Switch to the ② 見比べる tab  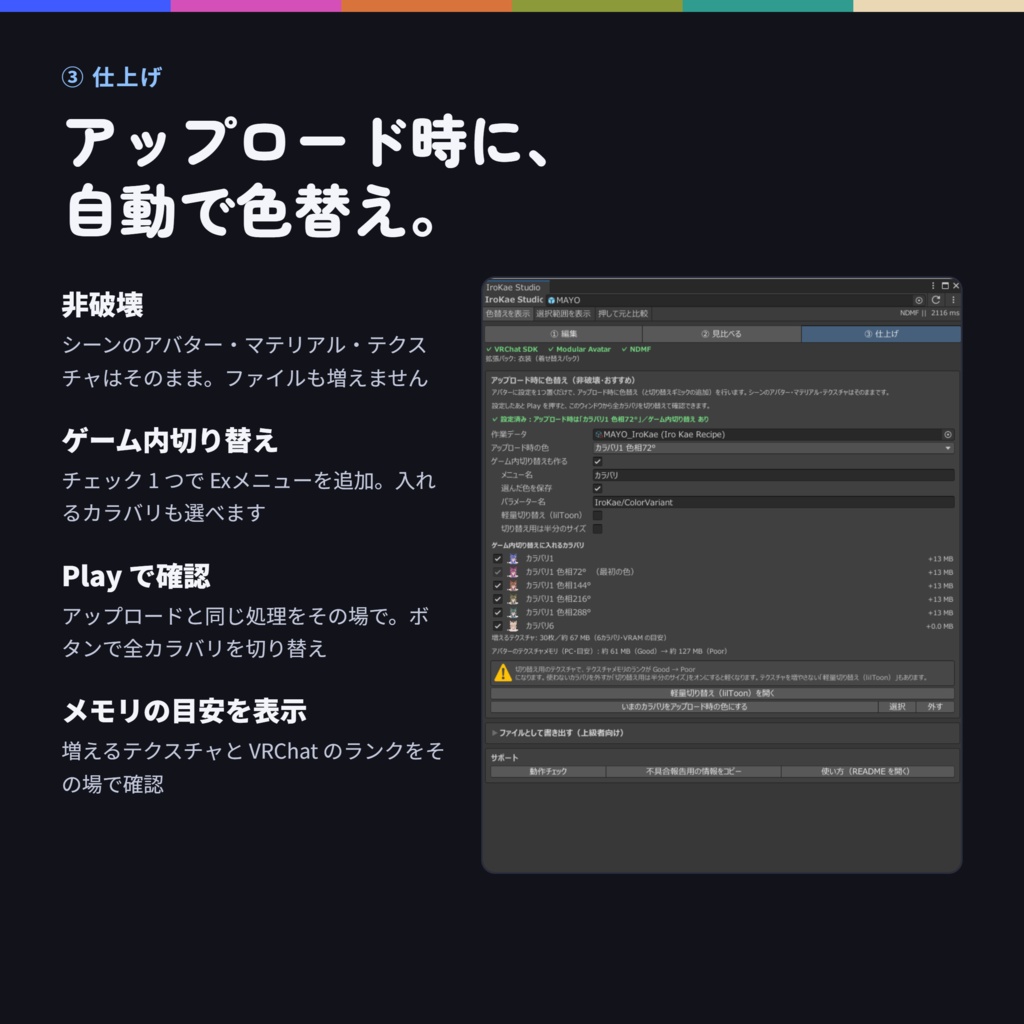click(x=722, y=334)
